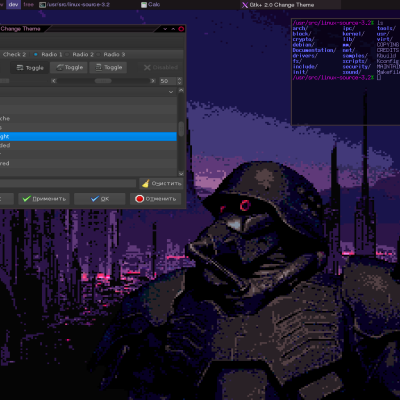
Task: Decrease the 50 spin value with the down arrow
Action: click(180, 83)
